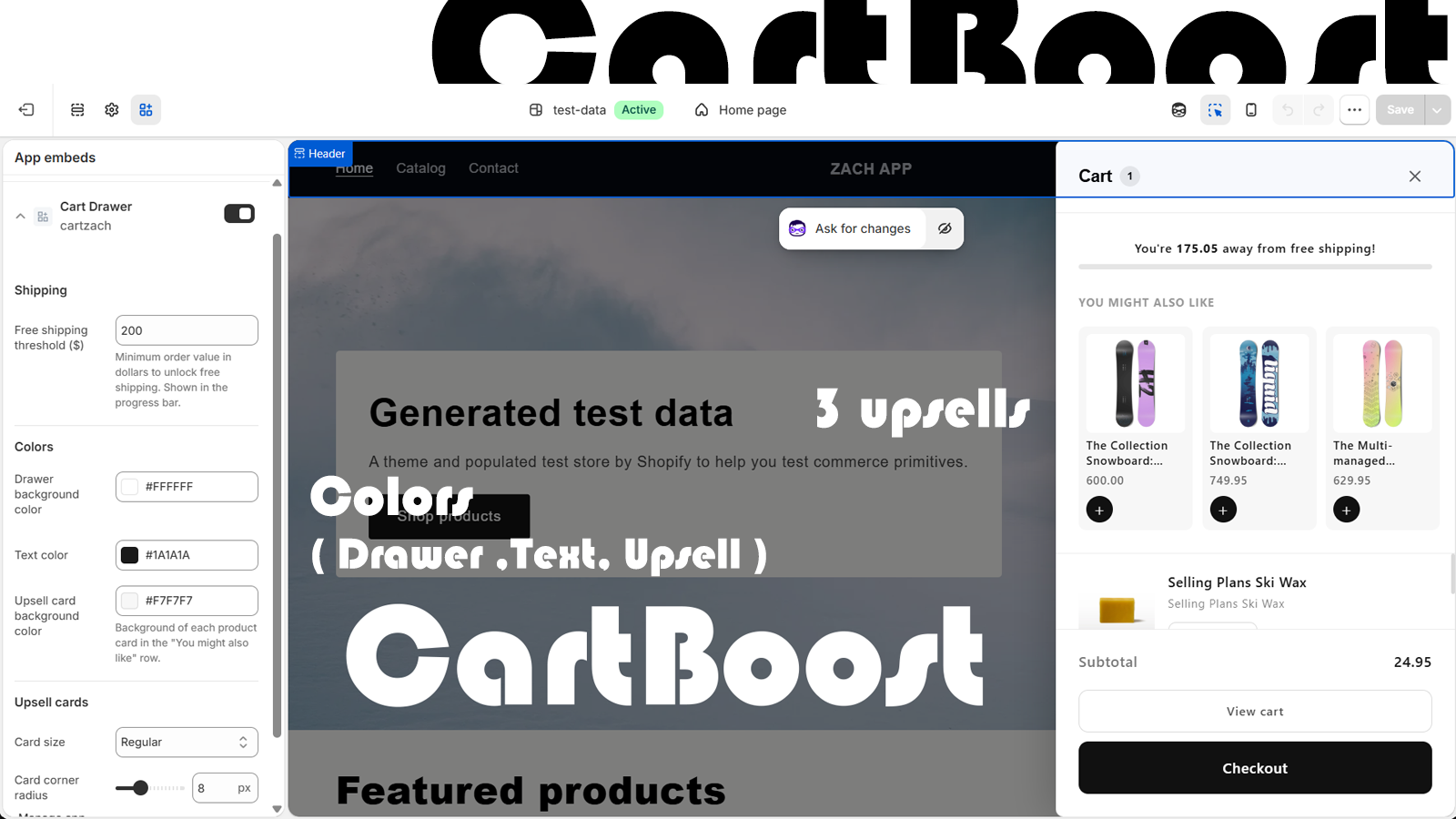The height and width of the screenshot is (819, 1456).
Task: Click the sidebar scroll up arrow
Action: point(278,183)
